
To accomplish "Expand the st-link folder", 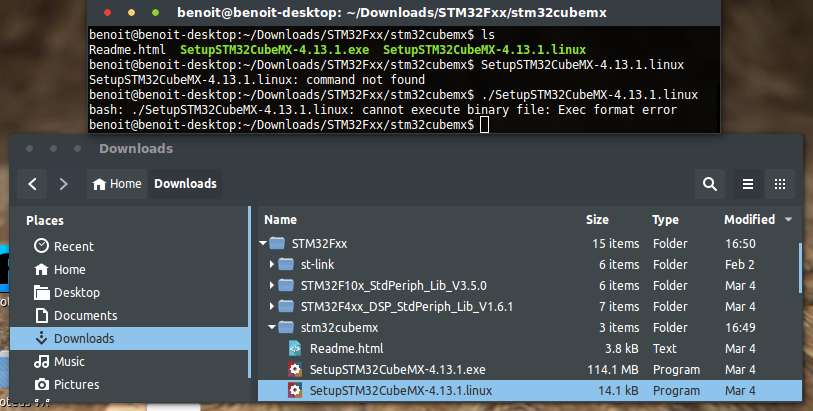I will pos(273,265).
